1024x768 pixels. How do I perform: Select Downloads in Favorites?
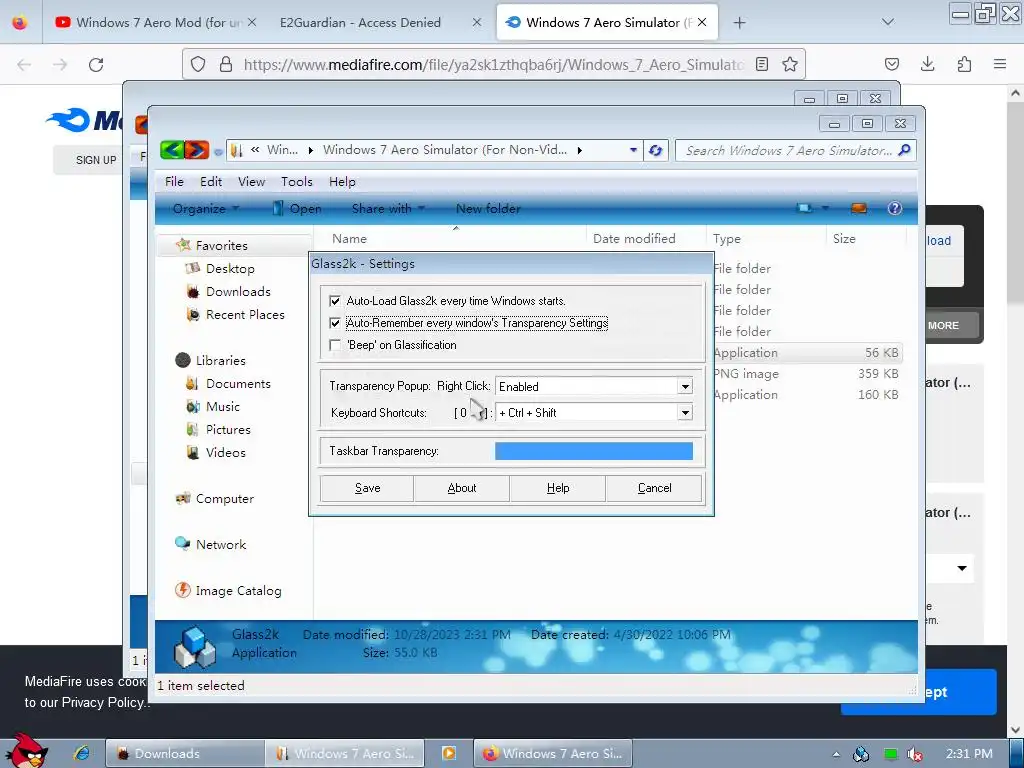click(238, 291)
